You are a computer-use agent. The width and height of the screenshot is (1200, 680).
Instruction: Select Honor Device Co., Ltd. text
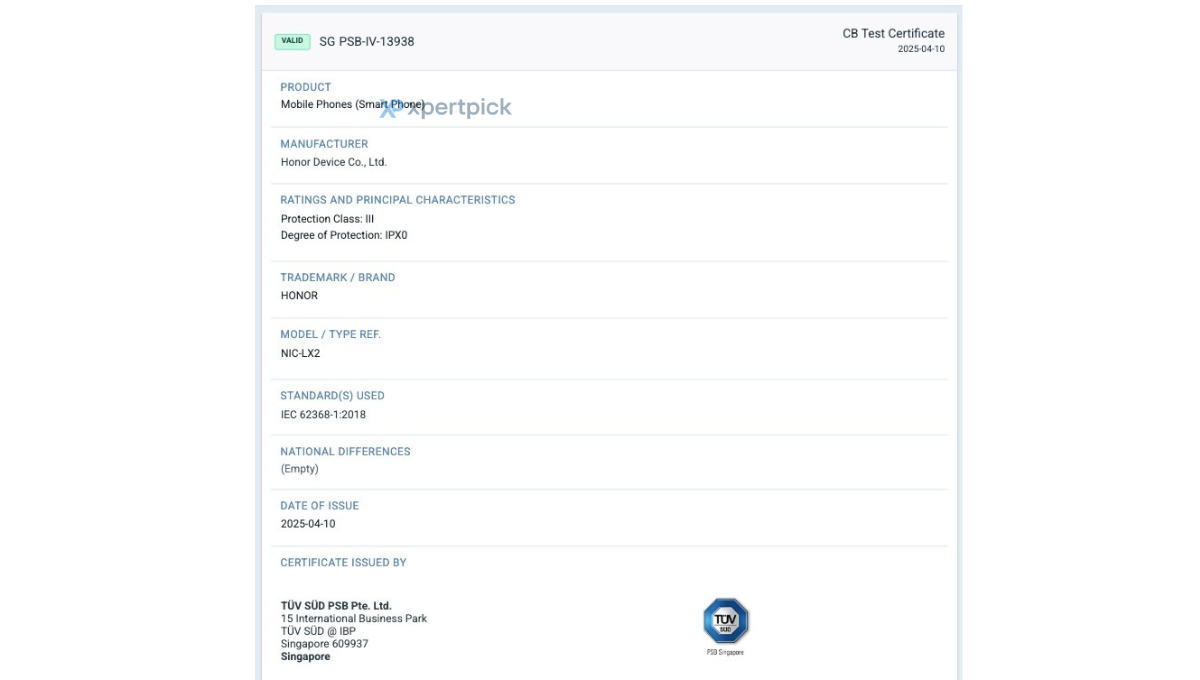point(333,162)
